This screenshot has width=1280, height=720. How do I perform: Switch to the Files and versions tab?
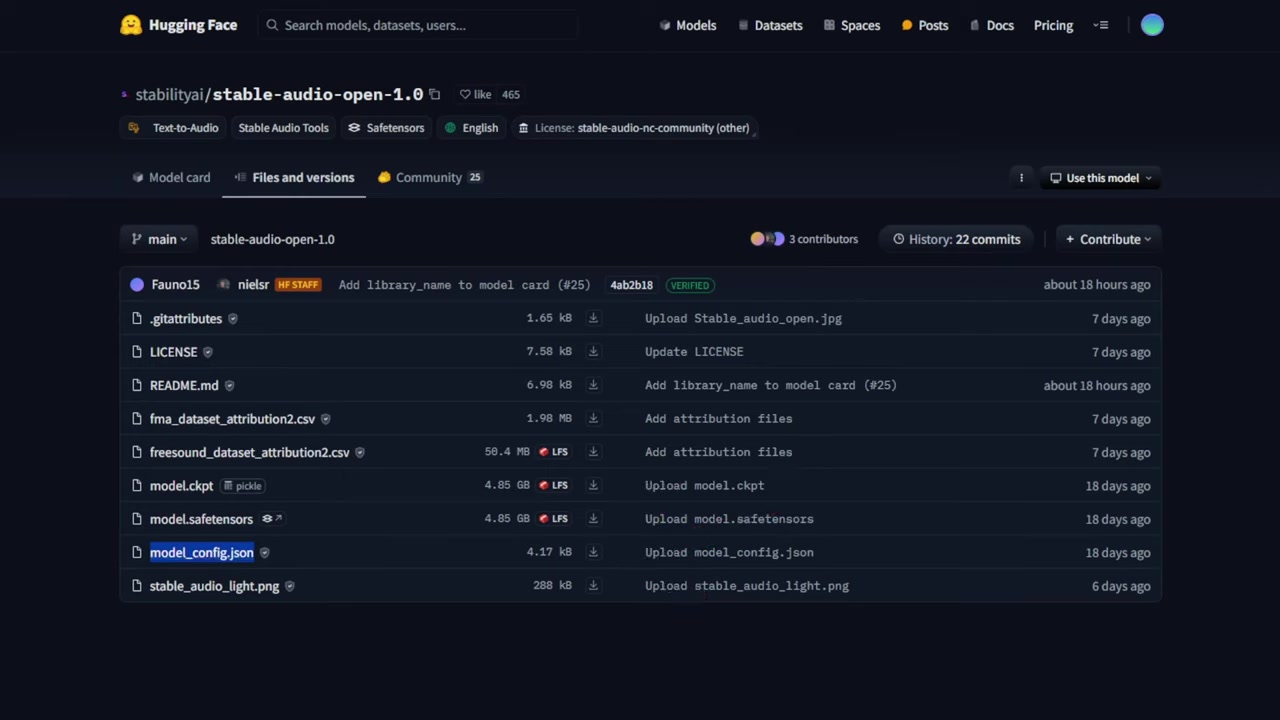(294, 177)
